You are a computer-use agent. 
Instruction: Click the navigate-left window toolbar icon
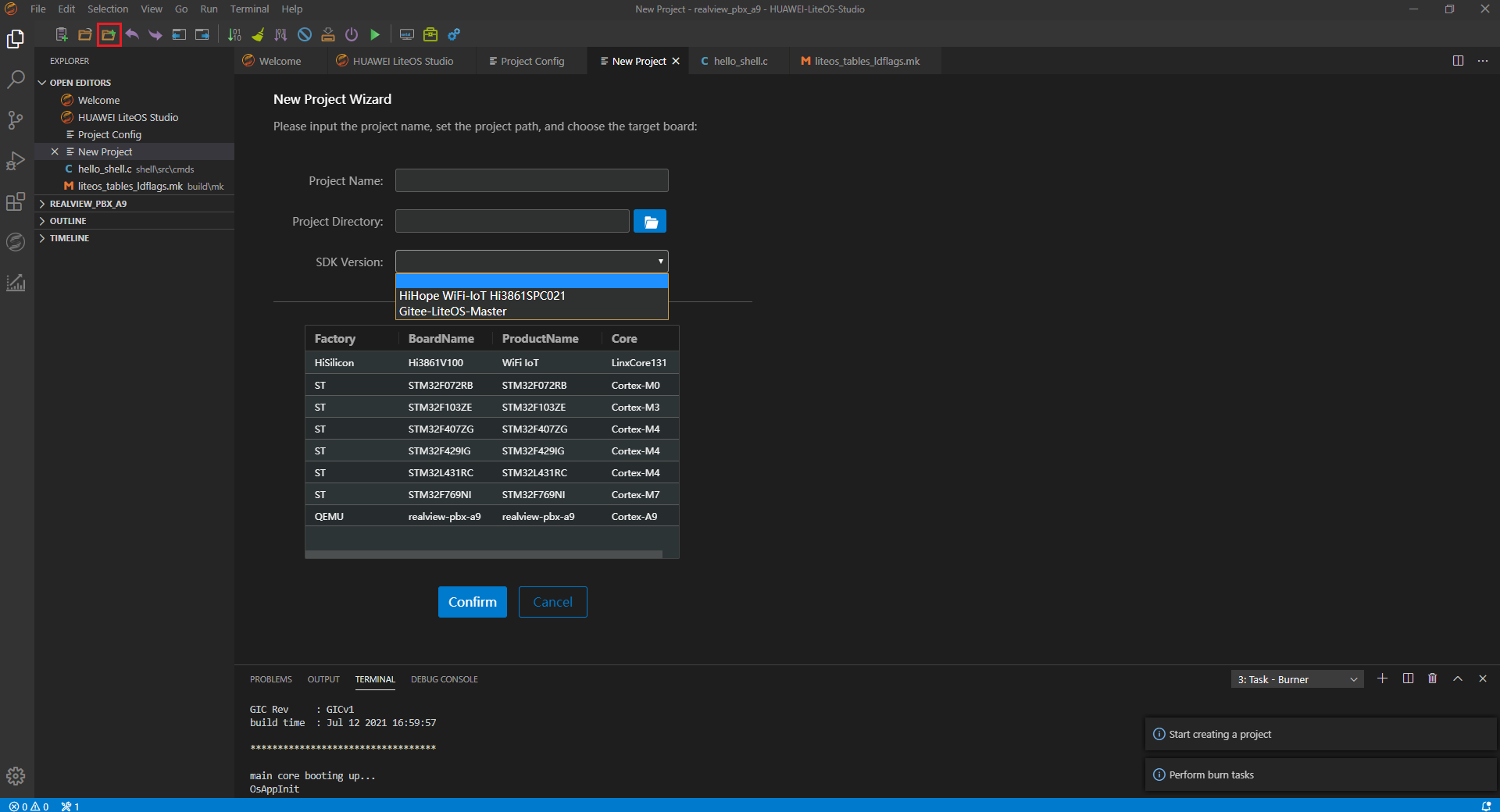click(179, 34)
